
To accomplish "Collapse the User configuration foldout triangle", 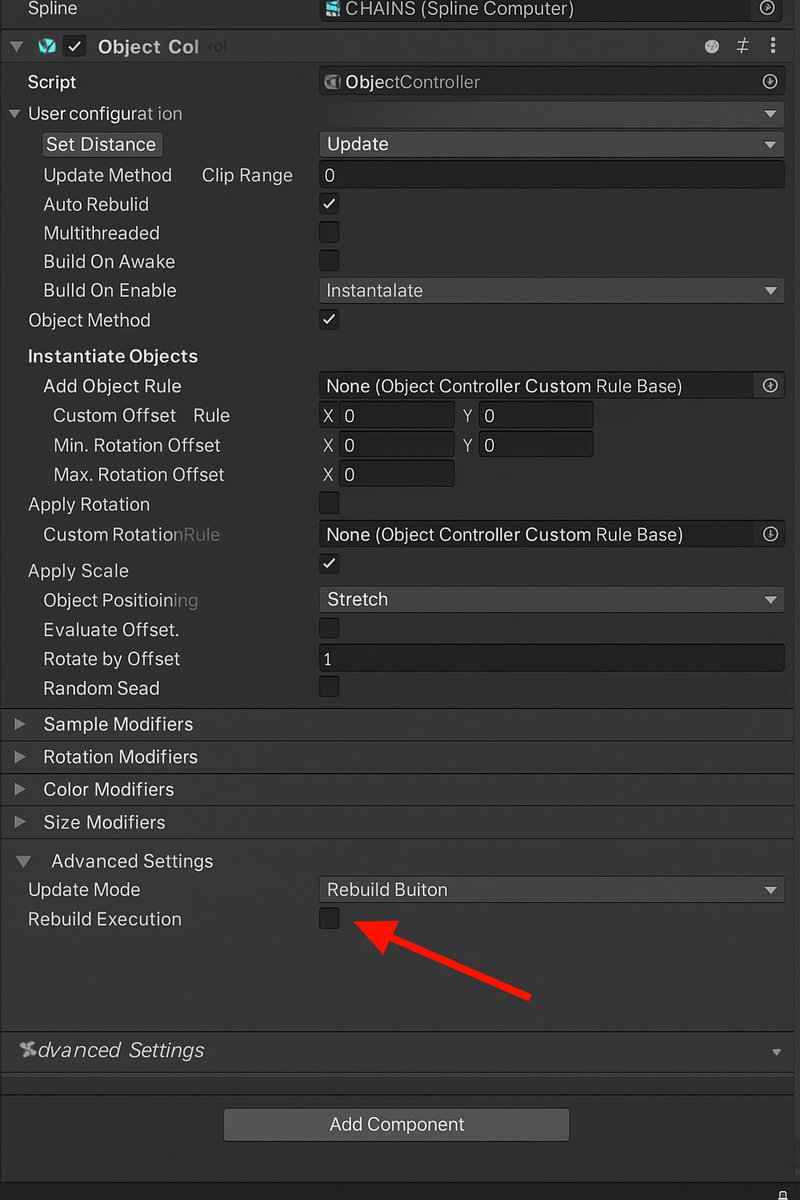I will 14,114.
